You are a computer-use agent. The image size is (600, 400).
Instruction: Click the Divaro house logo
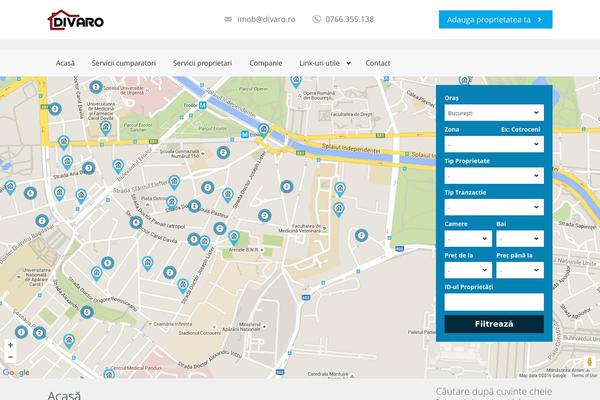[76, 20]
